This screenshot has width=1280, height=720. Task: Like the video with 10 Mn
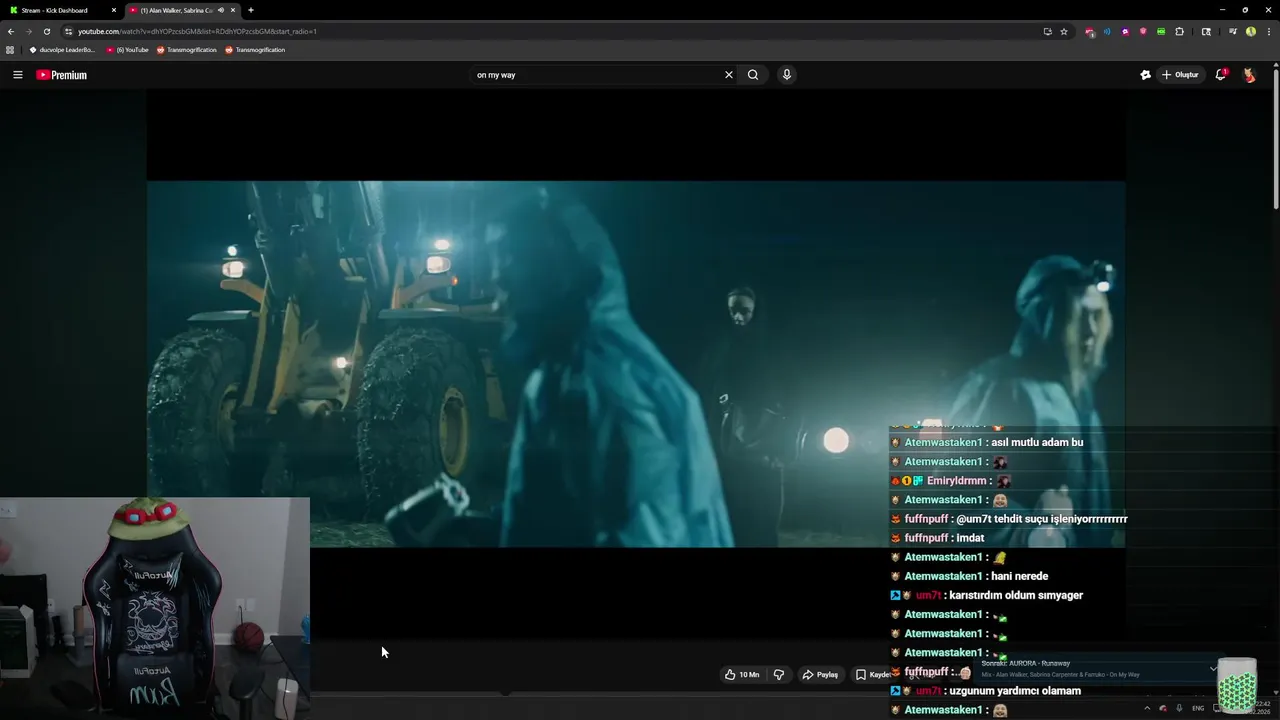click(x=741, y=675)
